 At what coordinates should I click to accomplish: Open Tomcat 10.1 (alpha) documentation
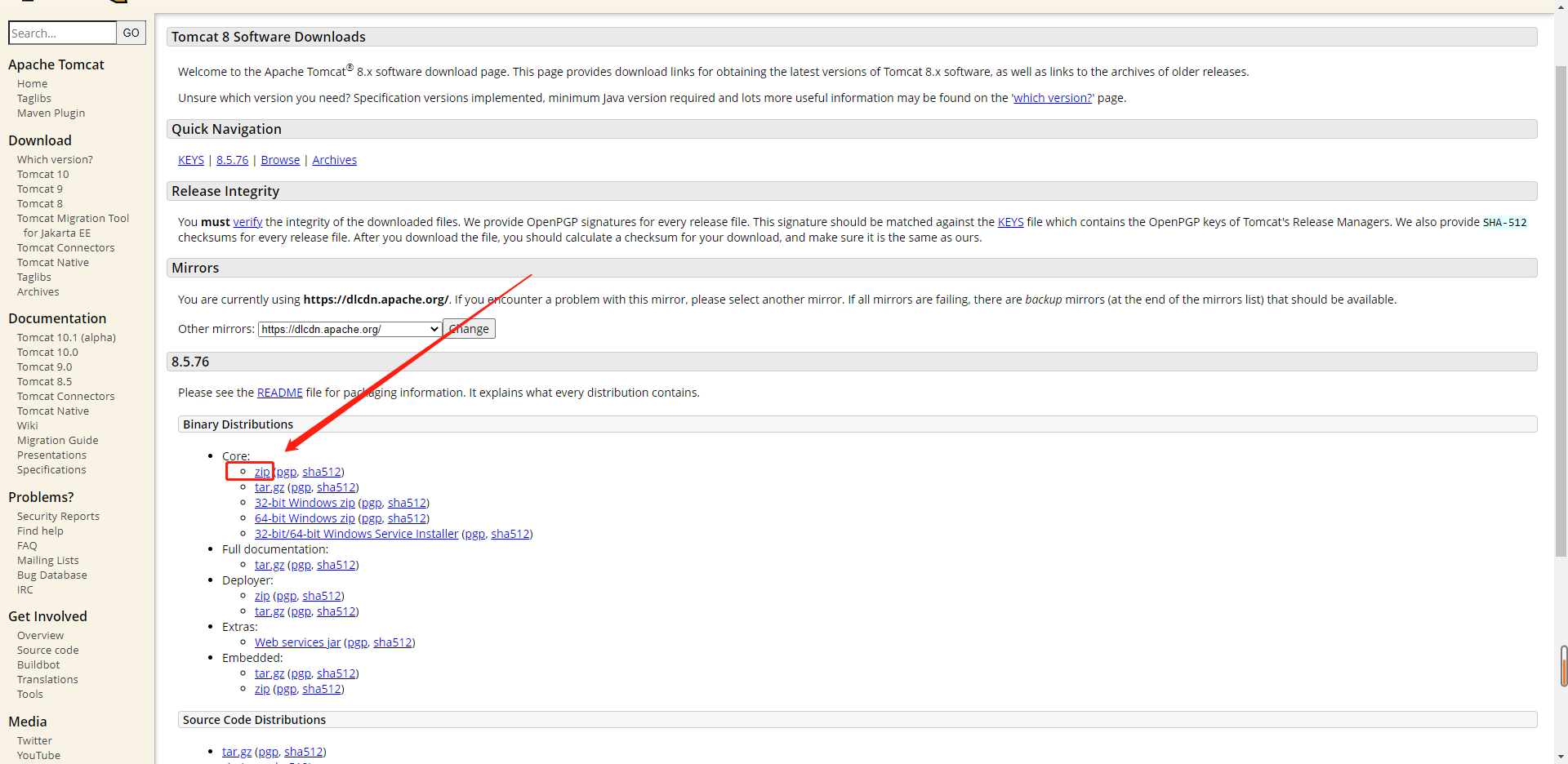click(x=66, y=338)
